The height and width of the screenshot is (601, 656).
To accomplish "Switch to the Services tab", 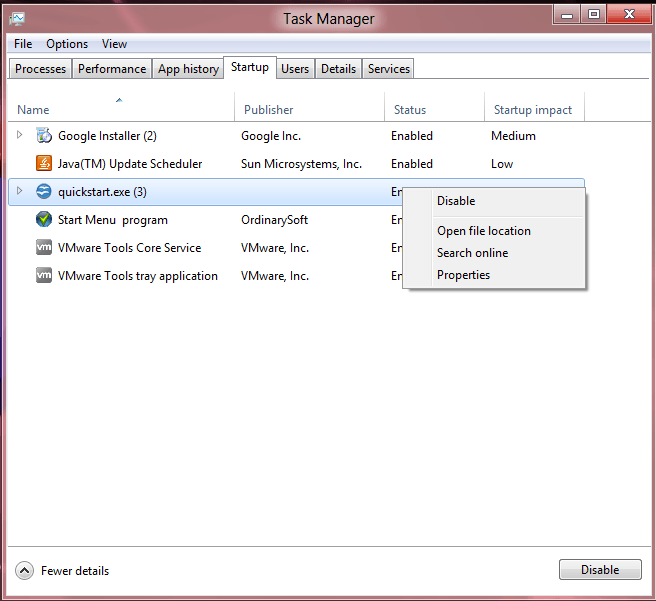I will [389, 69].
